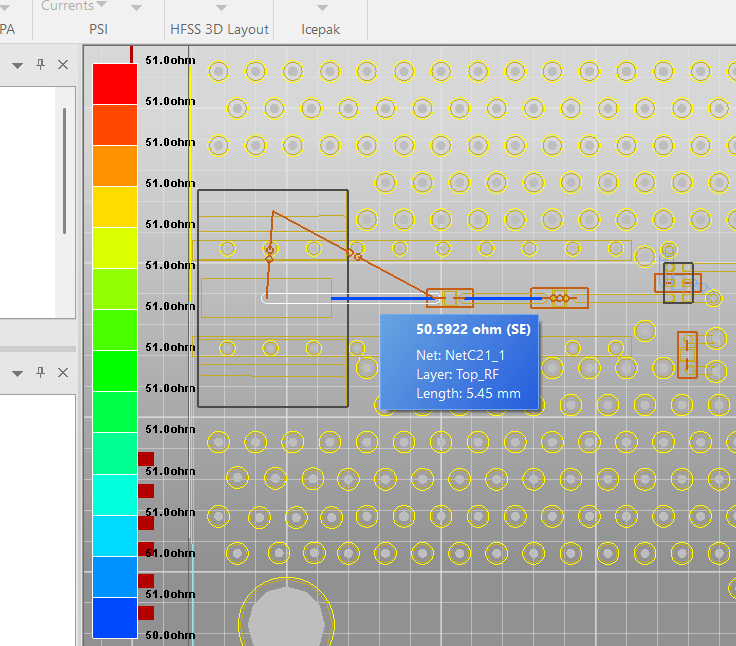Open the dropdown arrow above PSI

[136, 8]
